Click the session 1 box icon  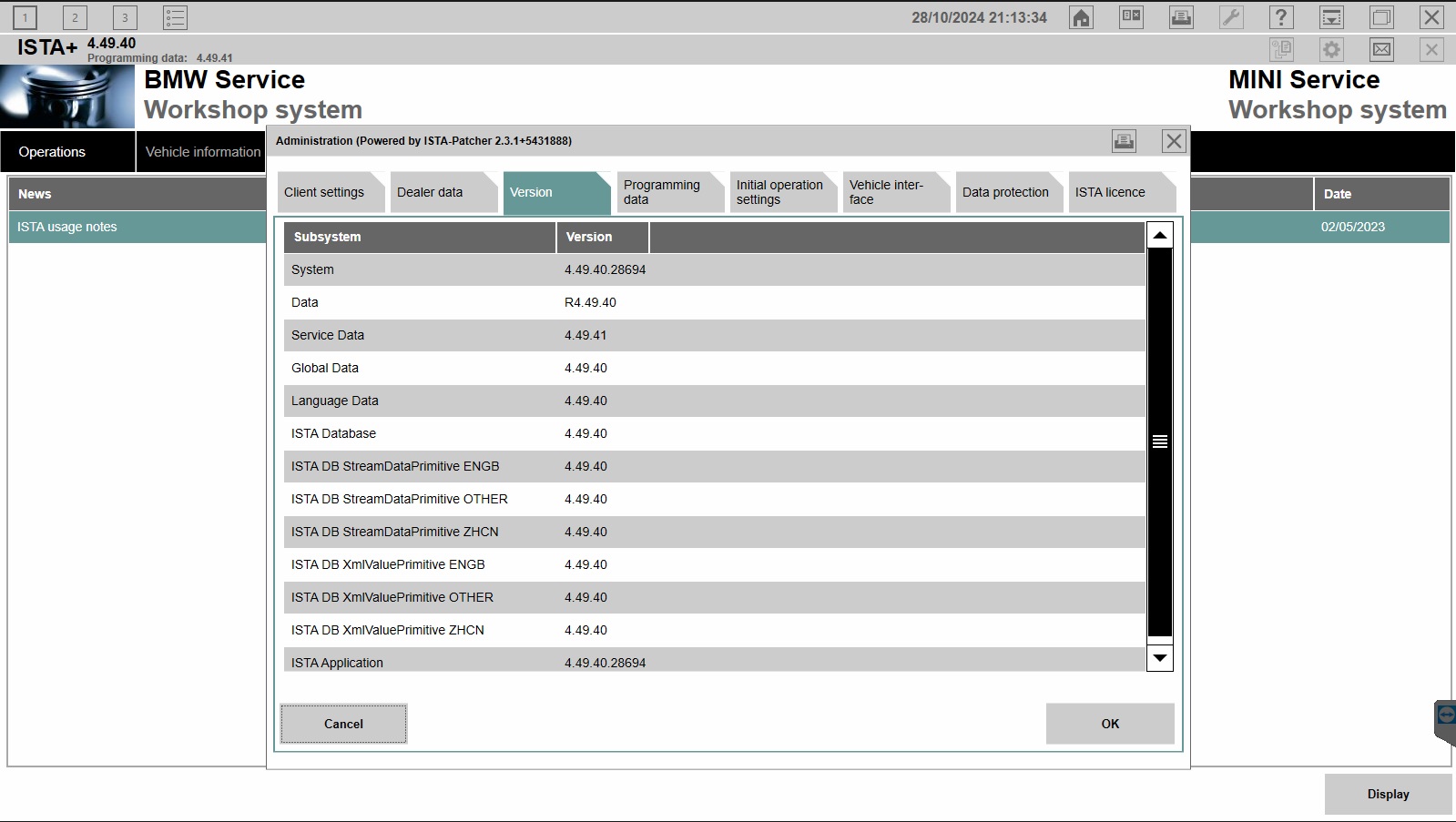coord(25,17)
